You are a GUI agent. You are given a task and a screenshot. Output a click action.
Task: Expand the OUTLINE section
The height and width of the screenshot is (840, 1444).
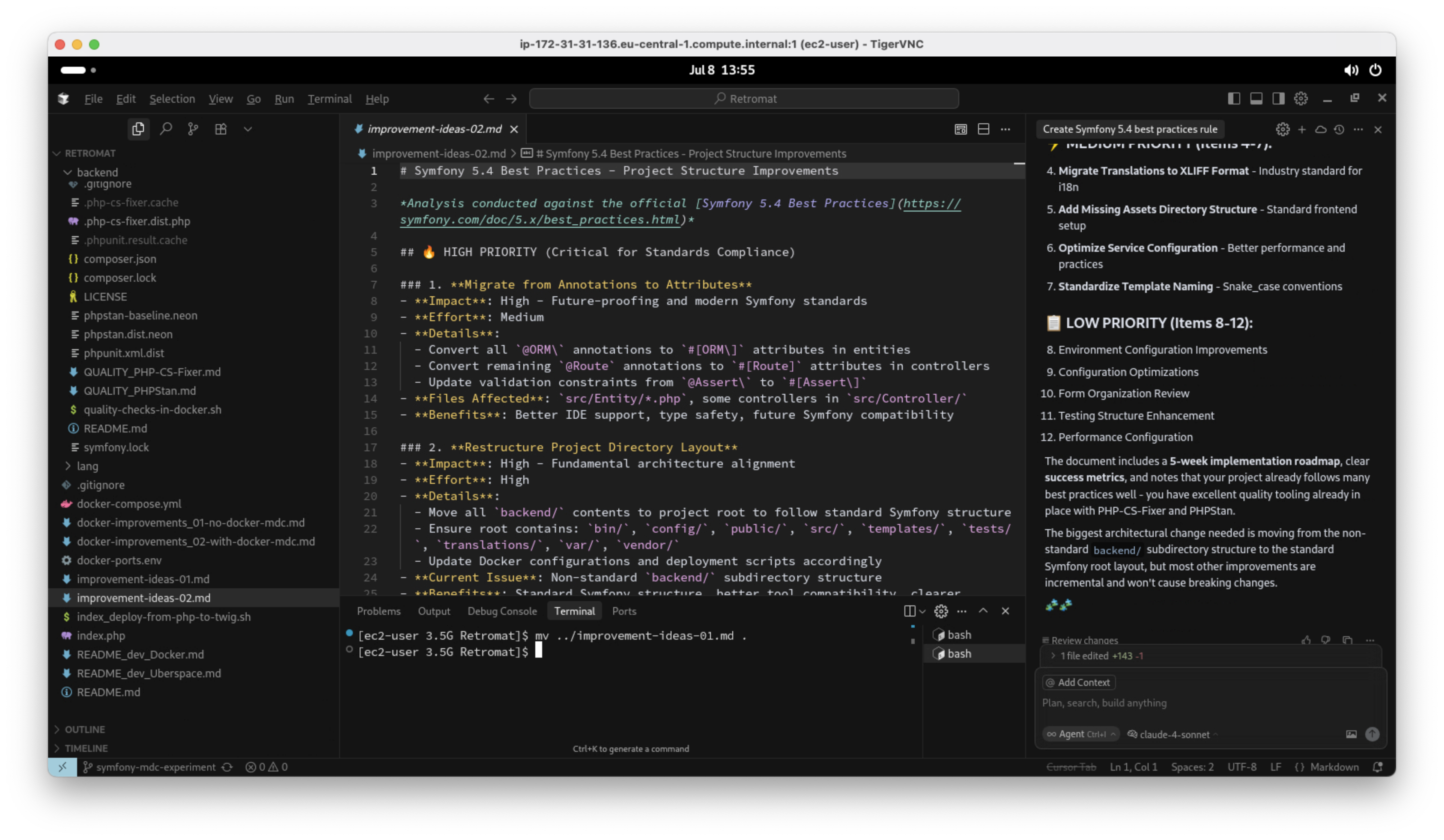84,730
